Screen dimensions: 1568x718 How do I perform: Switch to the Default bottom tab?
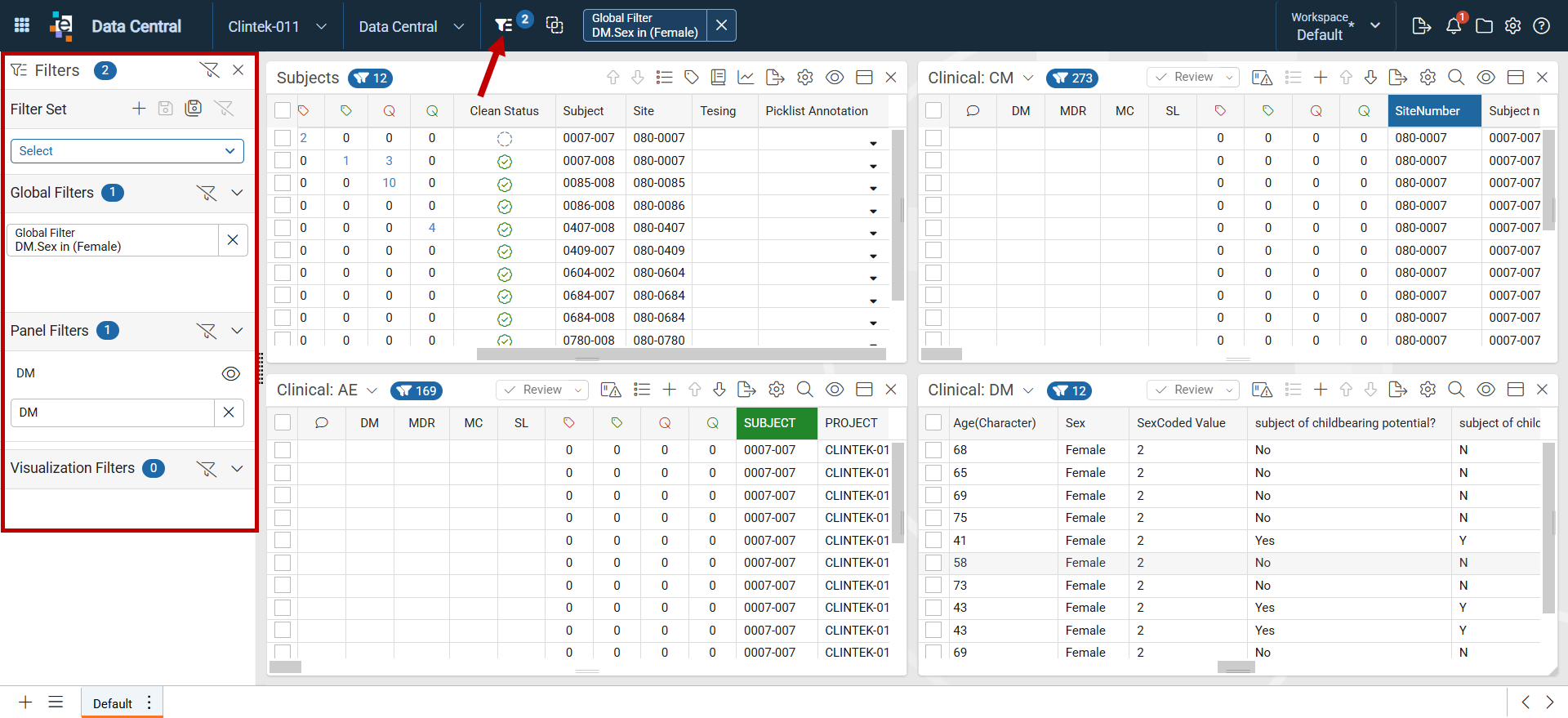pos(113,703)
